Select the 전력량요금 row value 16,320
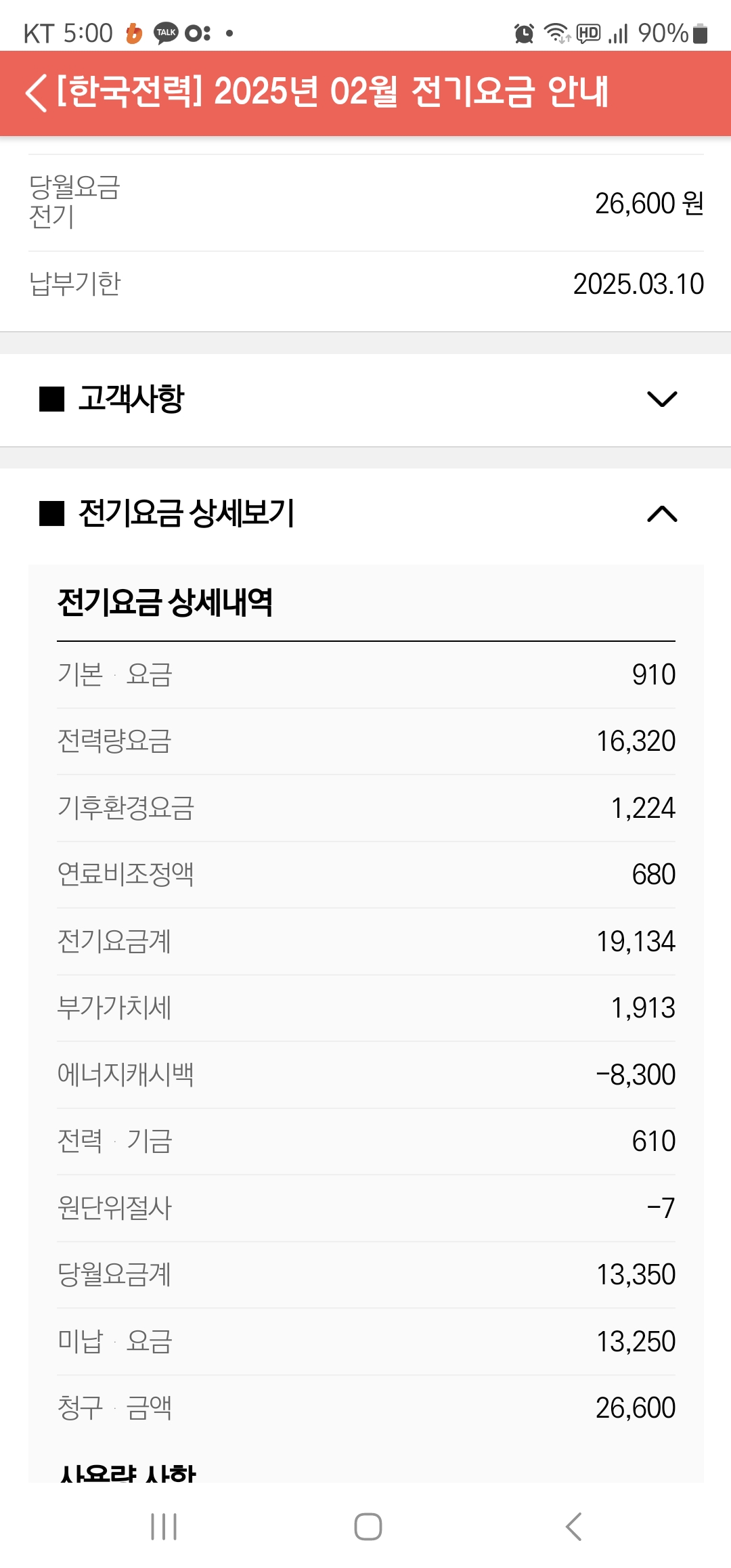This screenshot has height=1568, width=731. 636,741
